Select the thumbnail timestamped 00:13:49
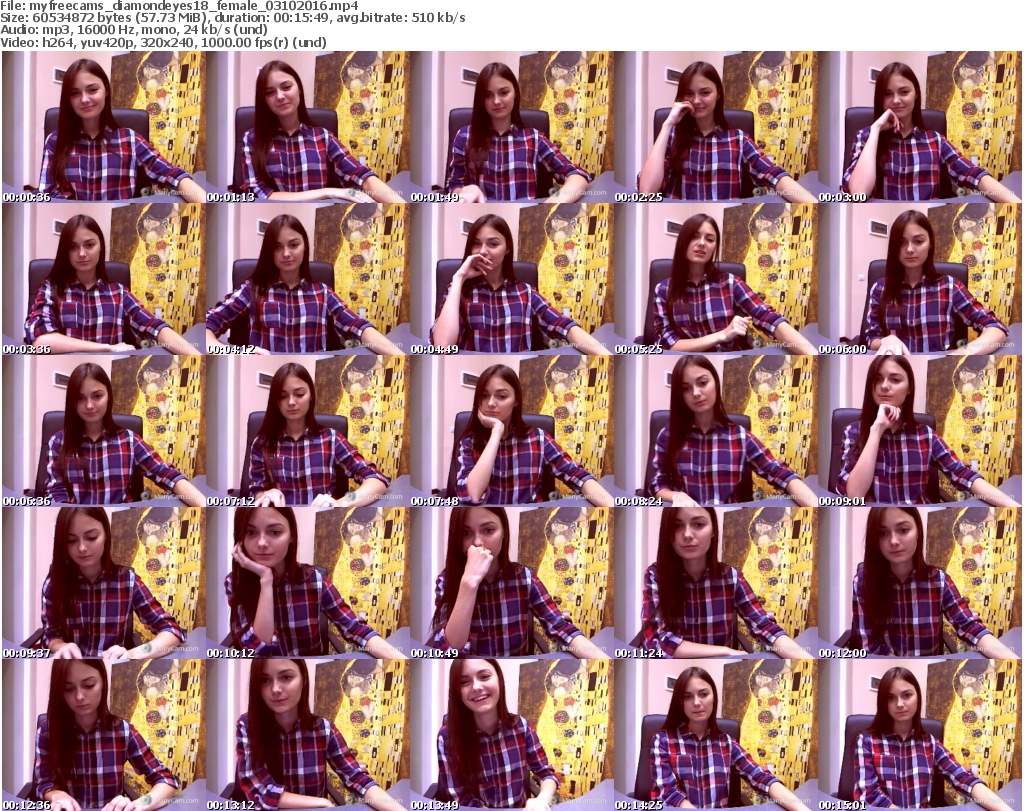Viewport: 1024px width, 811px height. 512,735
